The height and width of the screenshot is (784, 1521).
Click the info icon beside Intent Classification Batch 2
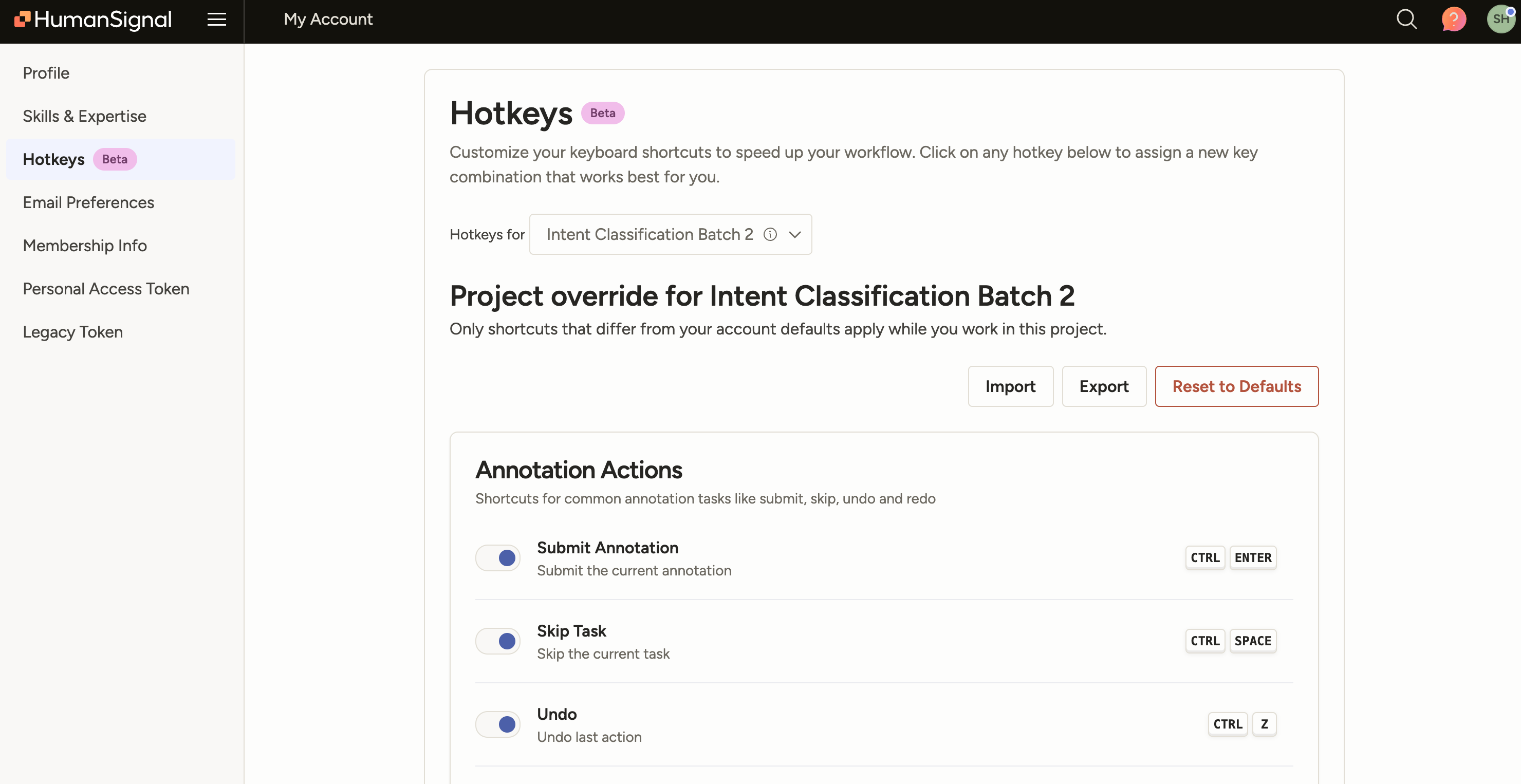coord(770,234)
